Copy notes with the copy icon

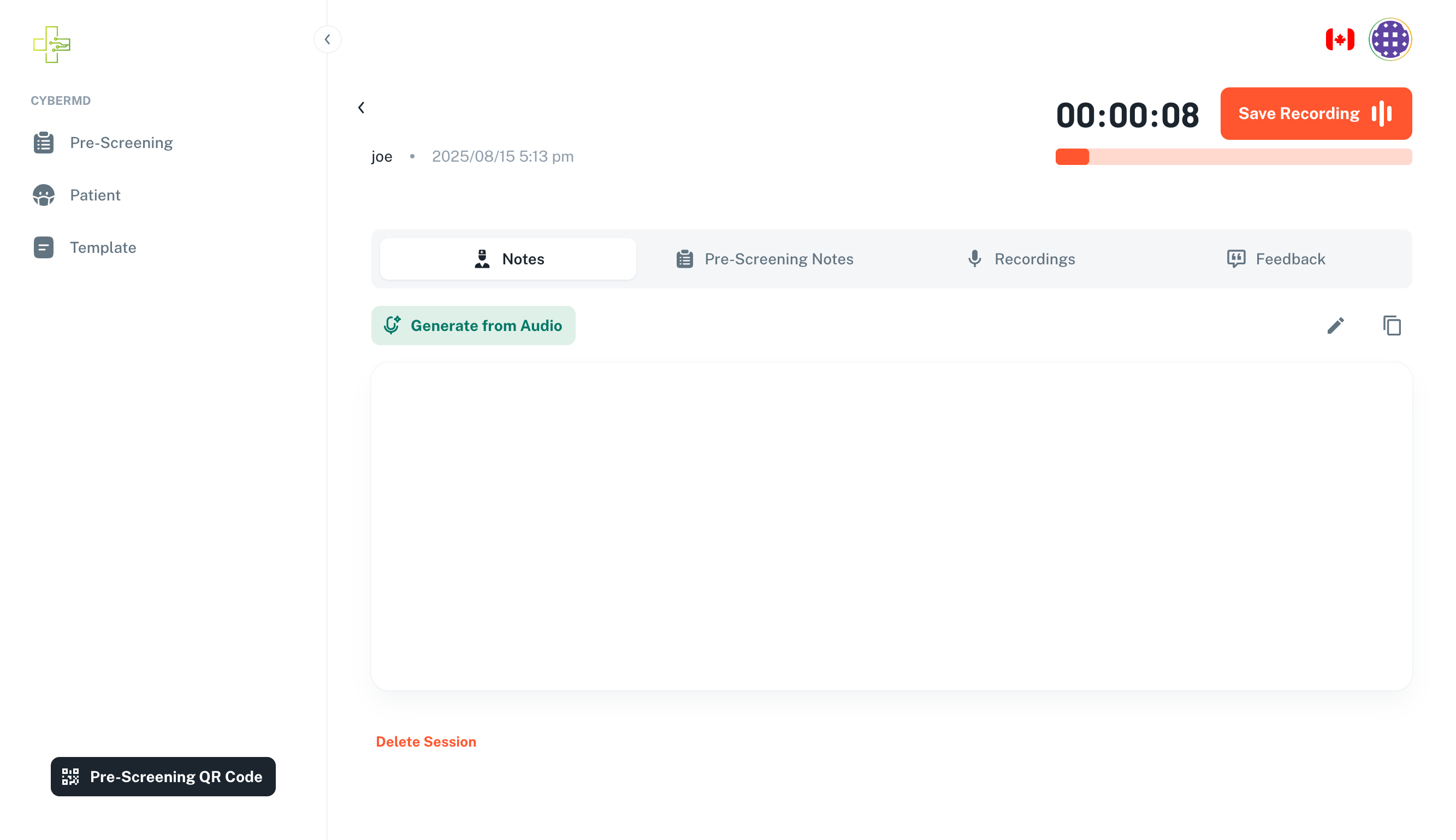pyautogui.click(x=1392, y=326)
